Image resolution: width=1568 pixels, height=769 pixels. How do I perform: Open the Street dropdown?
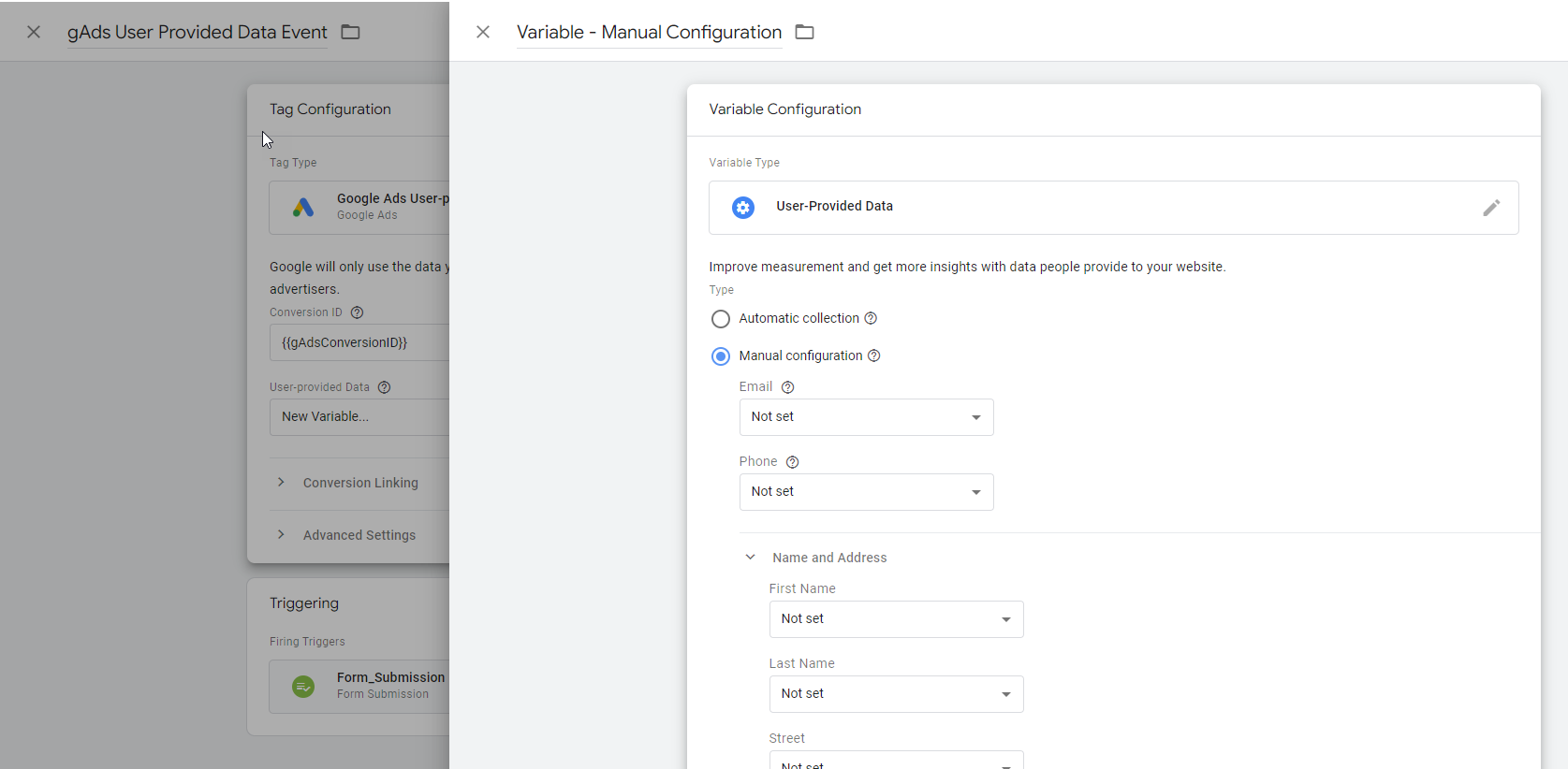896,760
